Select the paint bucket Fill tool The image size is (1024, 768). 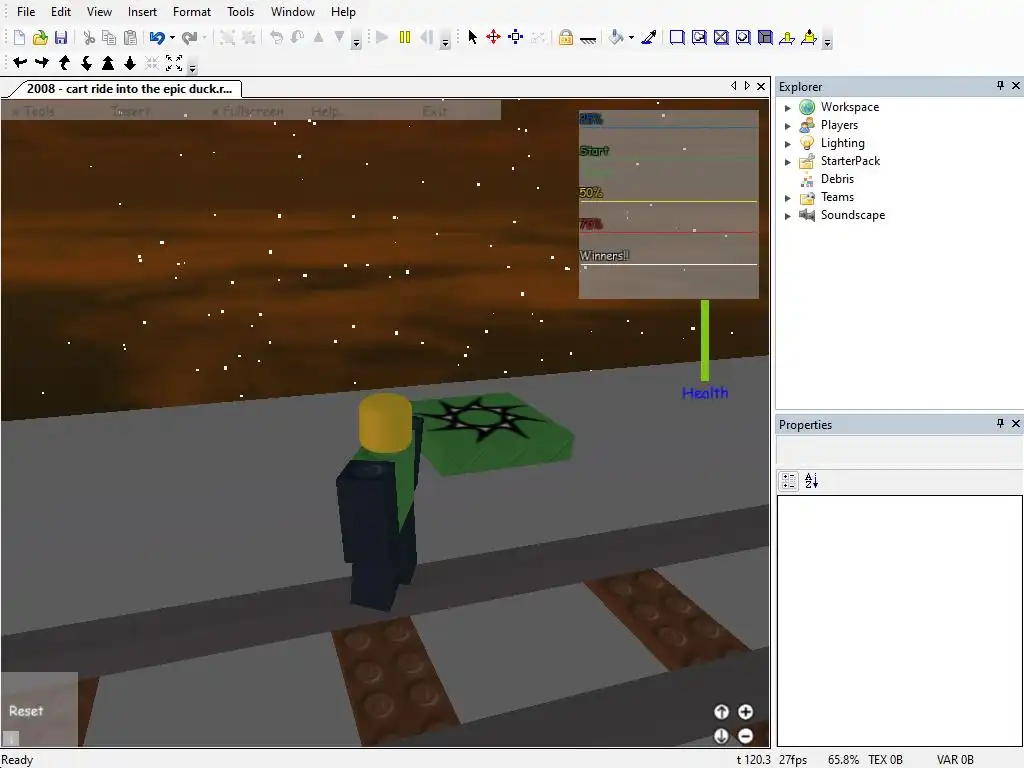(616, 37)
